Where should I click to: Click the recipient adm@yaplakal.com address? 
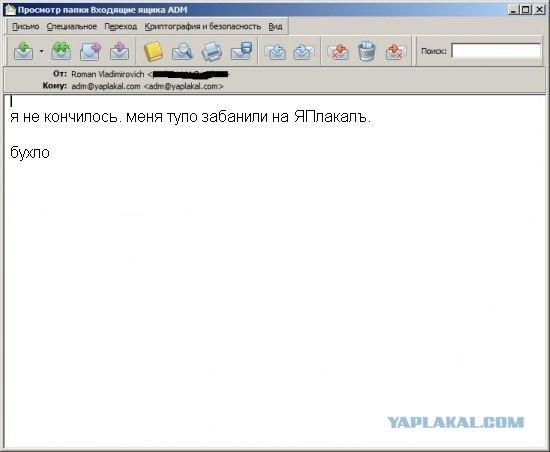[x=147, y=86]
